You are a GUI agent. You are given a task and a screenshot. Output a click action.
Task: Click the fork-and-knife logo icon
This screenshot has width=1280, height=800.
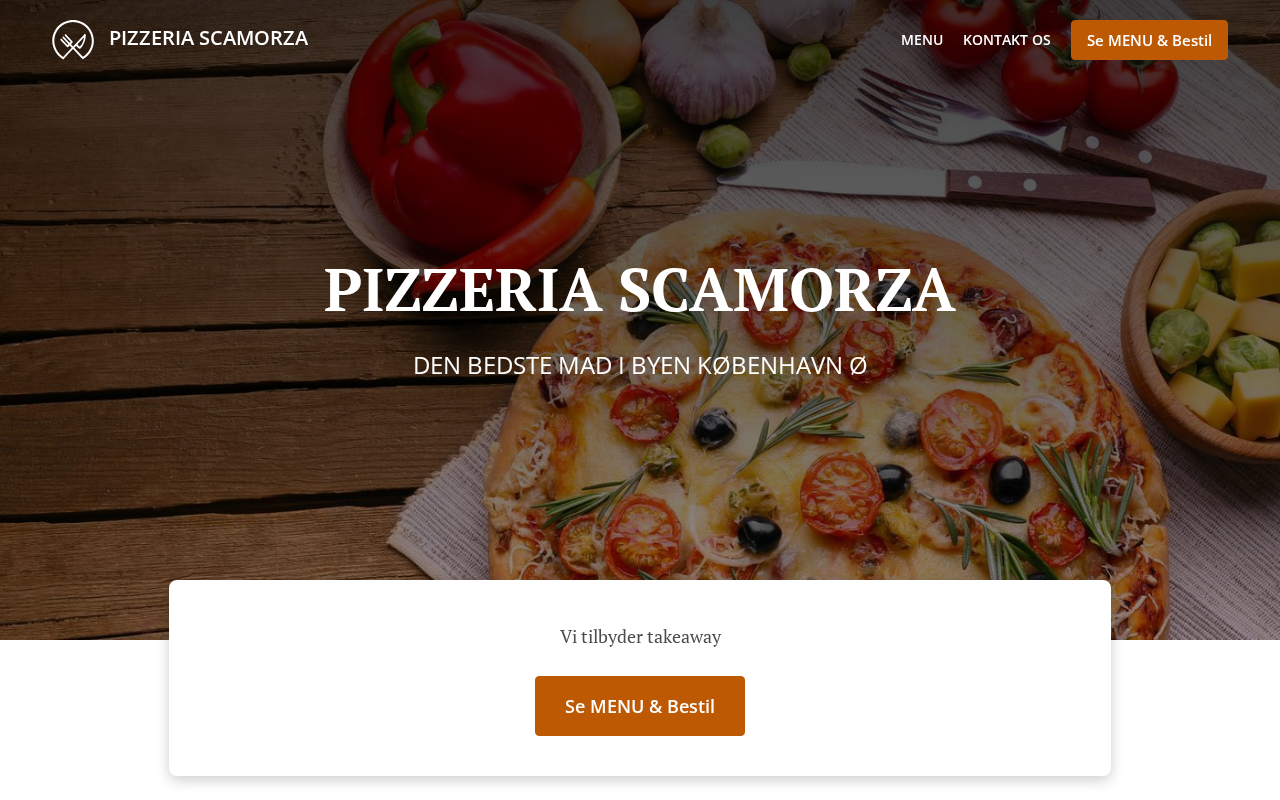click(73, 40)
